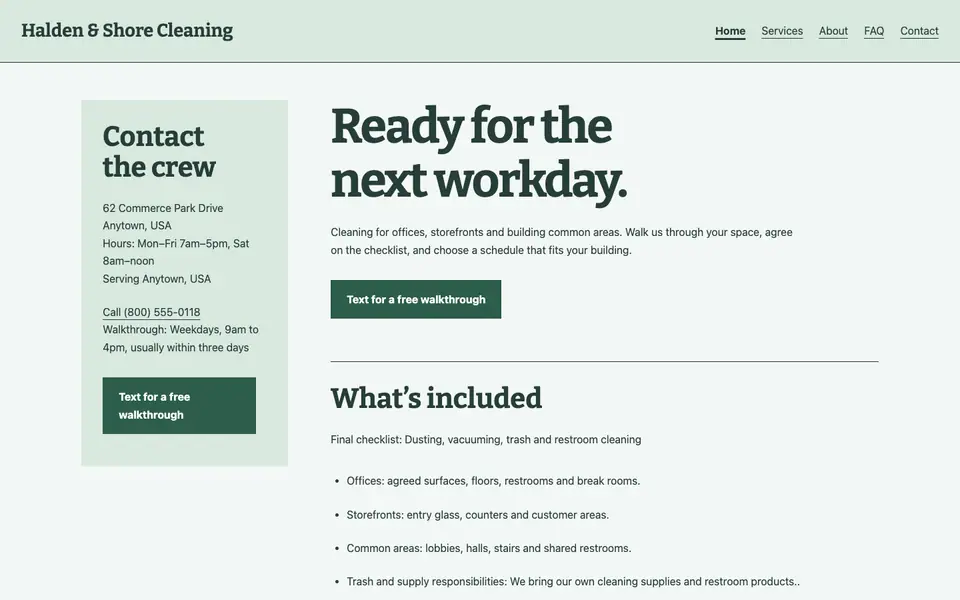960x600 pixels.
Task: Open the About page link
Action: pyautogui.click(x=833, y=31)
